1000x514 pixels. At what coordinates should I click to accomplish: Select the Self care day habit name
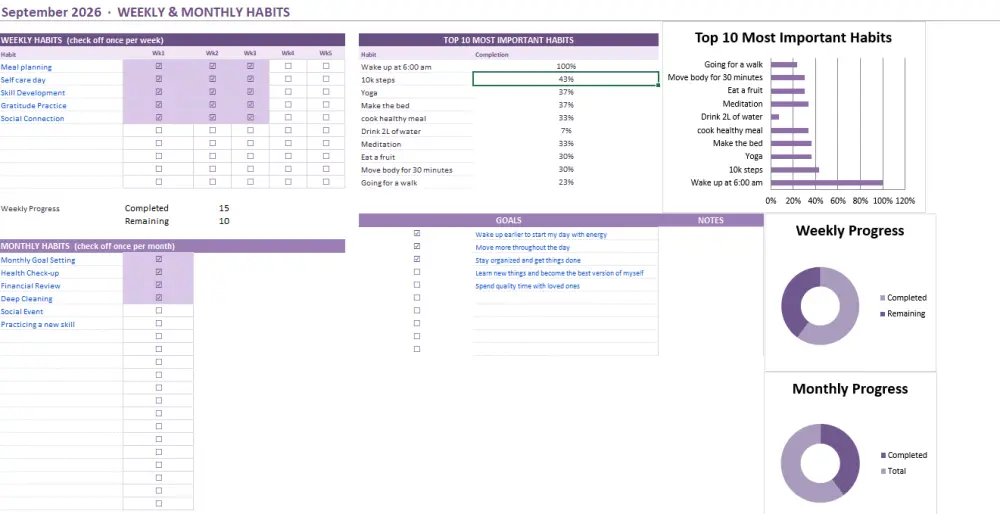(x=23, y=80)
